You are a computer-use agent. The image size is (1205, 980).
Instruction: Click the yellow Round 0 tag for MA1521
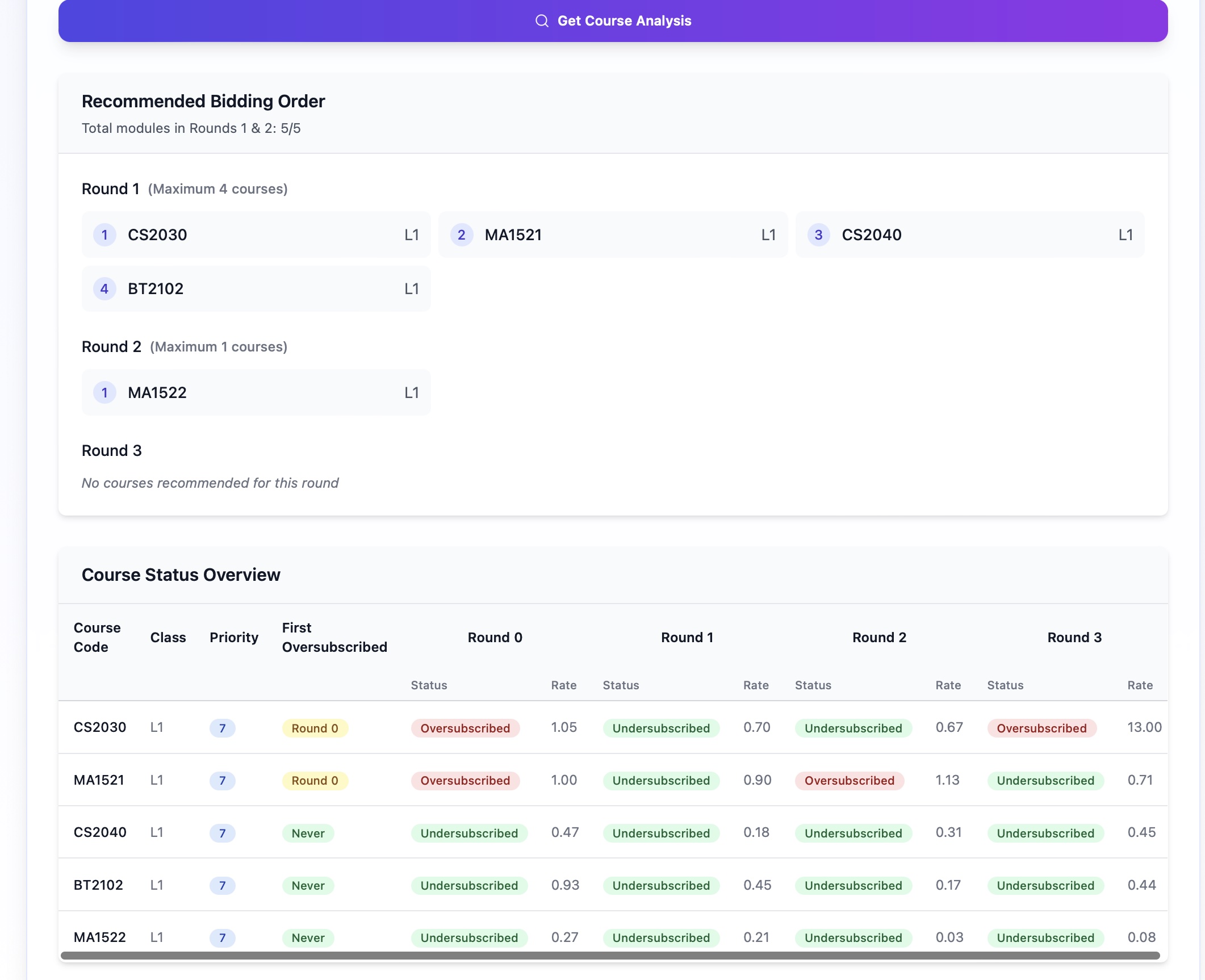pyautogui.click(x=315, y=780)
